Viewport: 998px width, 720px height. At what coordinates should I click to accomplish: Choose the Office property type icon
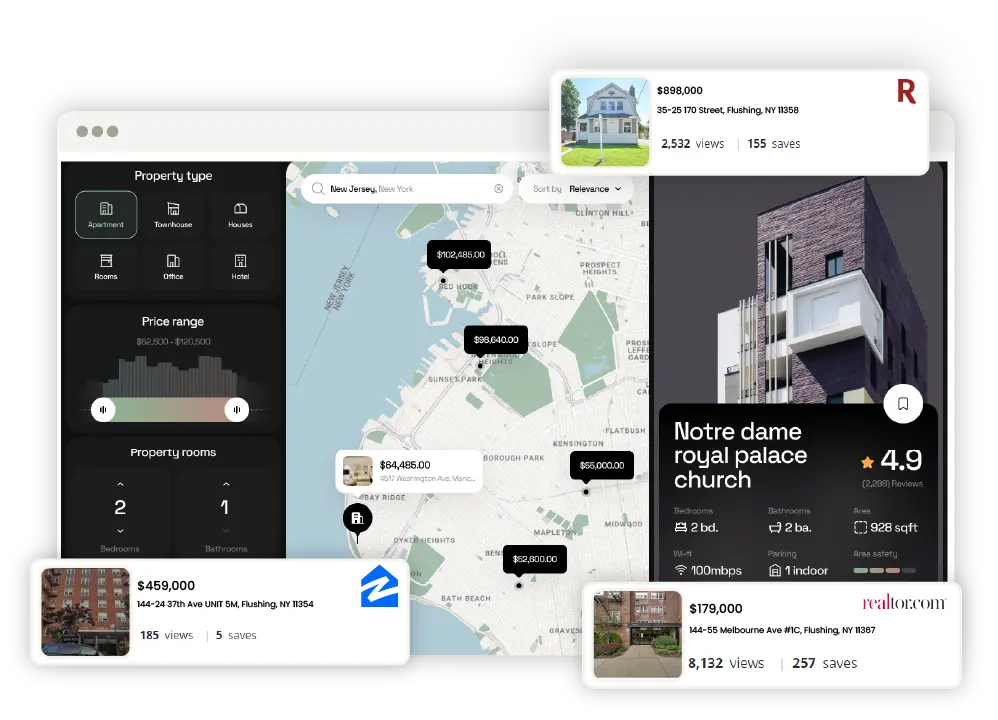pos(173,266)
